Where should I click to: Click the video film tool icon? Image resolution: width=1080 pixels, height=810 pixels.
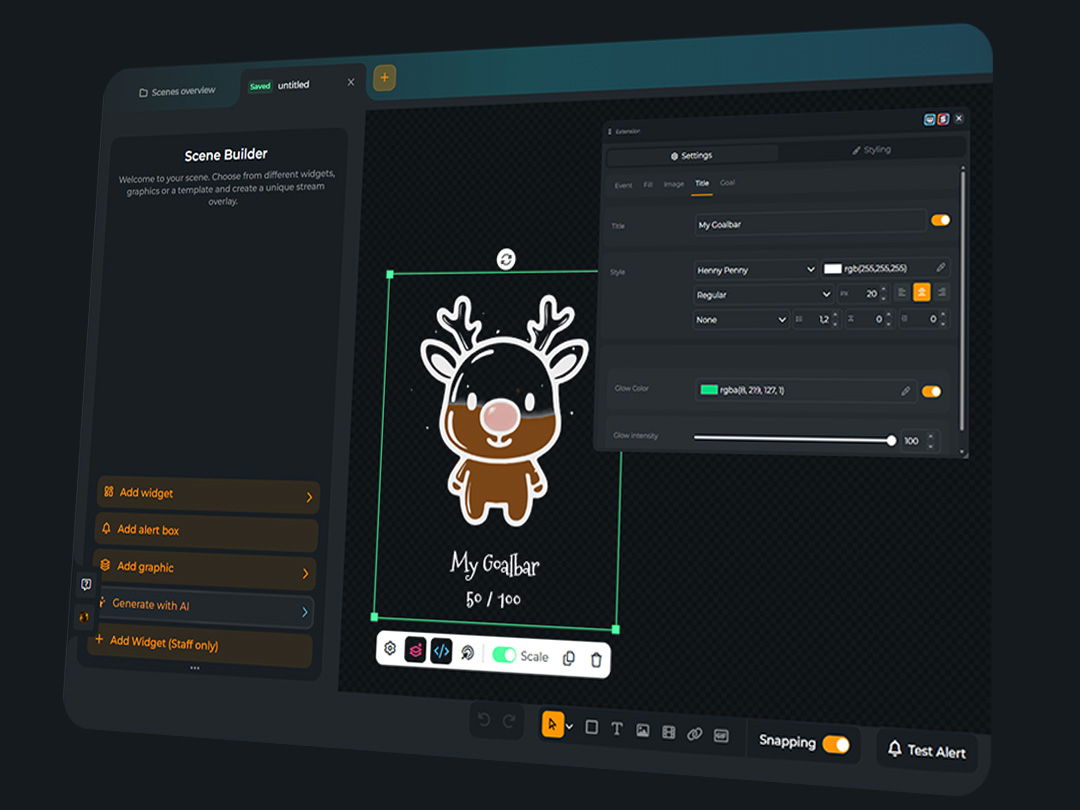tap(669, 732)
